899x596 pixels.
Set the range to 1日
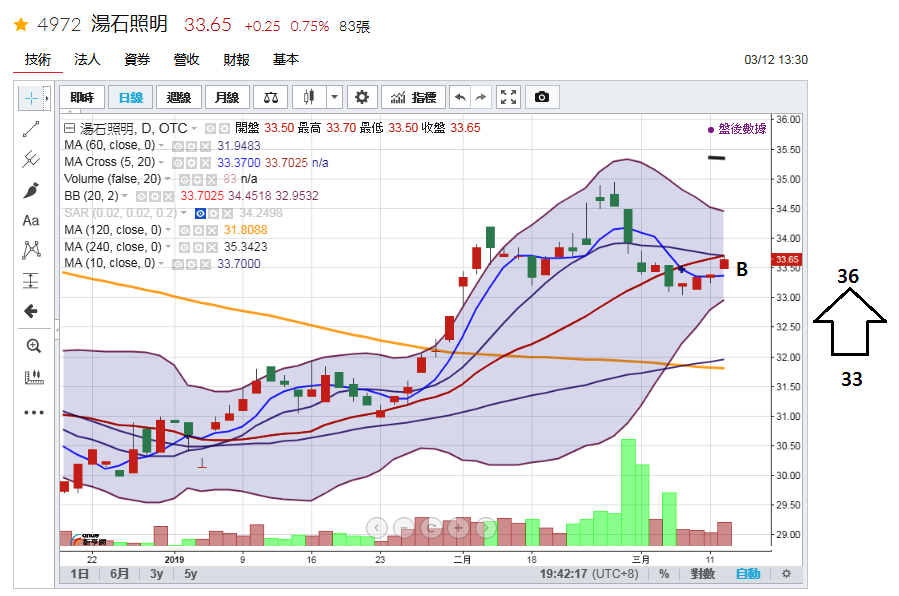80,574
